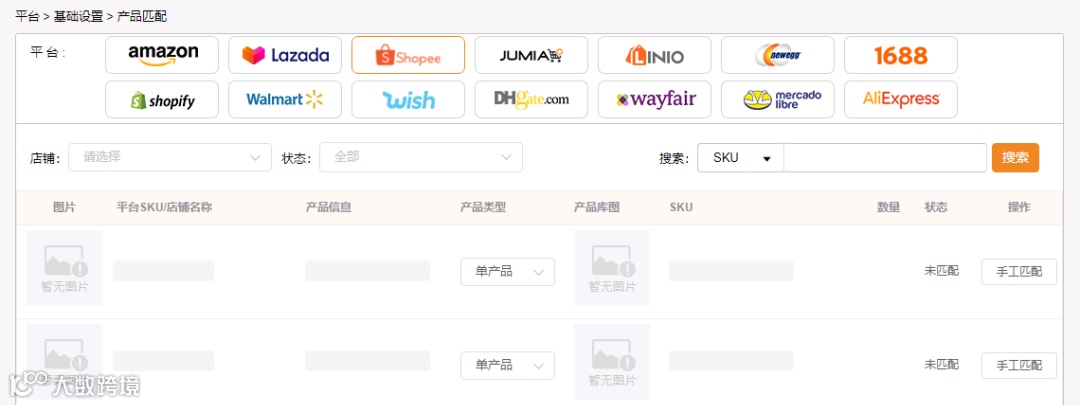Screen dimensions: 1080x405
Task: Click first row 产品库图 placeholder image
Action: point(612,268)
